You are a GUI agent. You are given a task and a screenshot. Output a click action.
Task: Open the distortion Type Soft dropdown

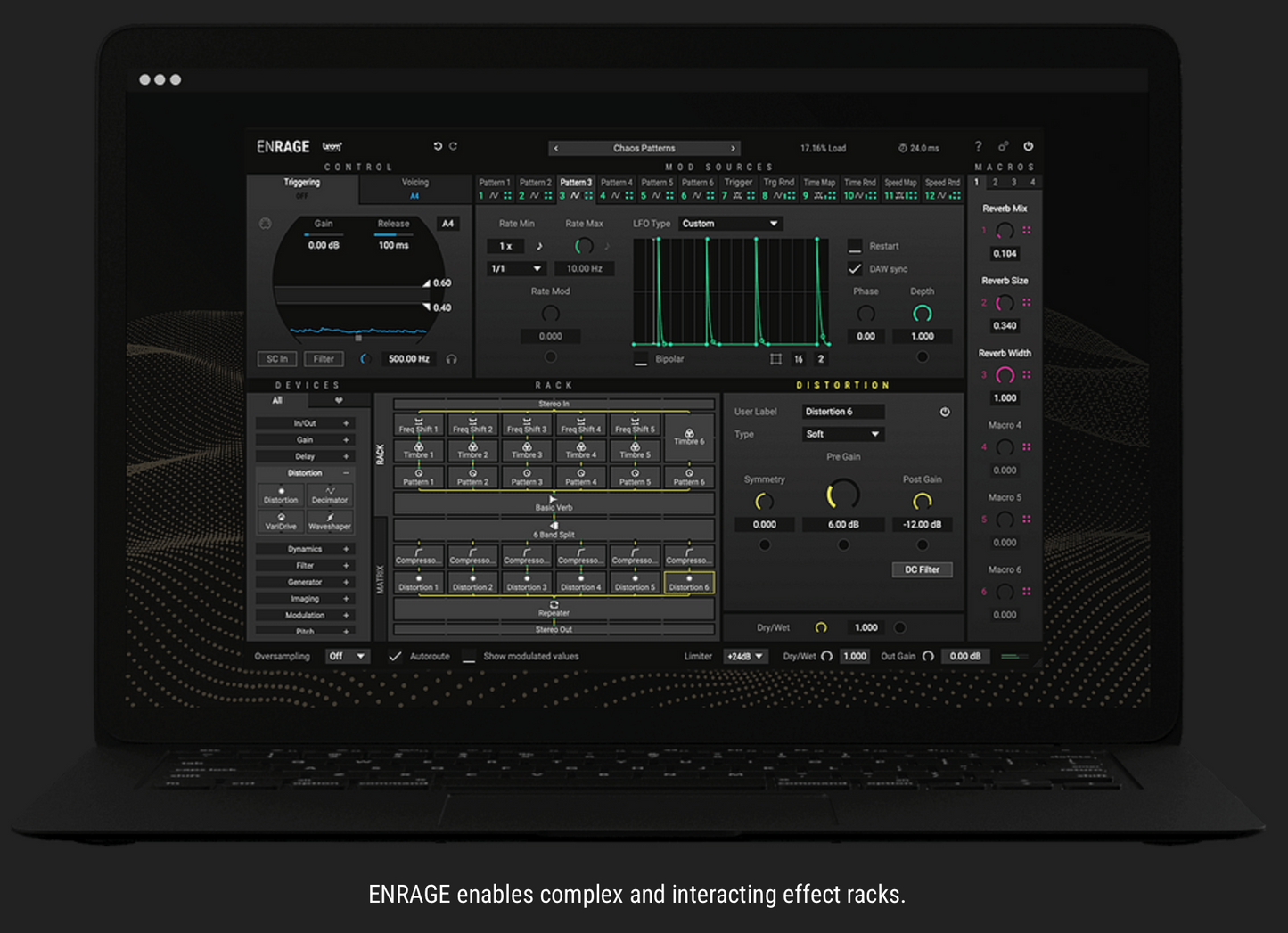[842, 435]
